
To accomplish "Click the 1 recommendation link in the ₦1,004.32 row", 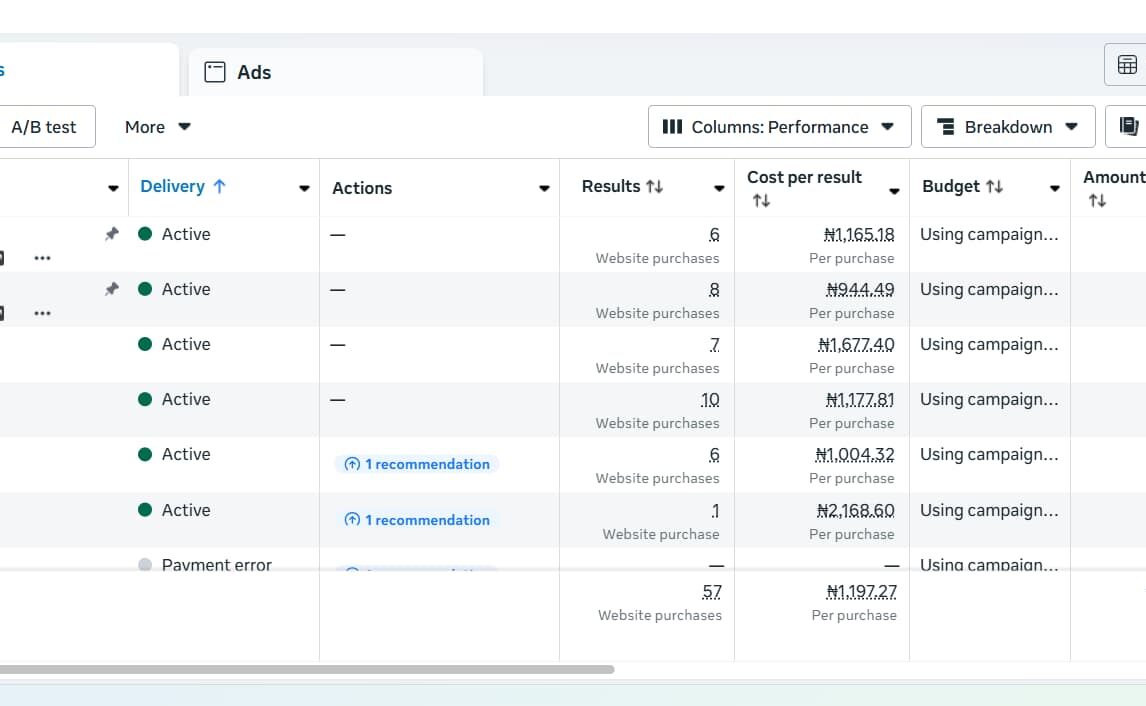I will (417, 464).
